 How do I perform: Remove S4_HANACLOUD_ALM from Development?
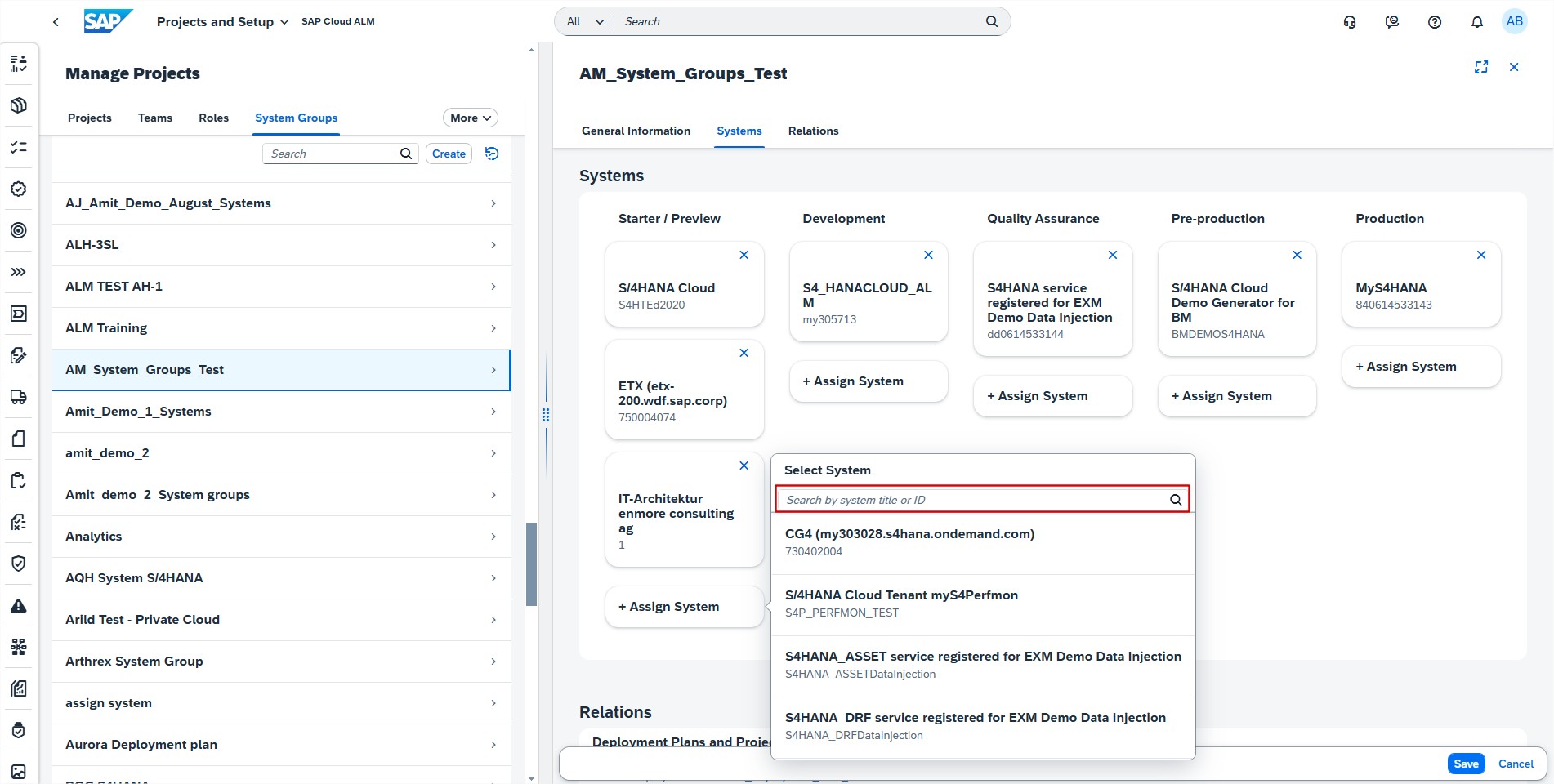pos(927,256)
